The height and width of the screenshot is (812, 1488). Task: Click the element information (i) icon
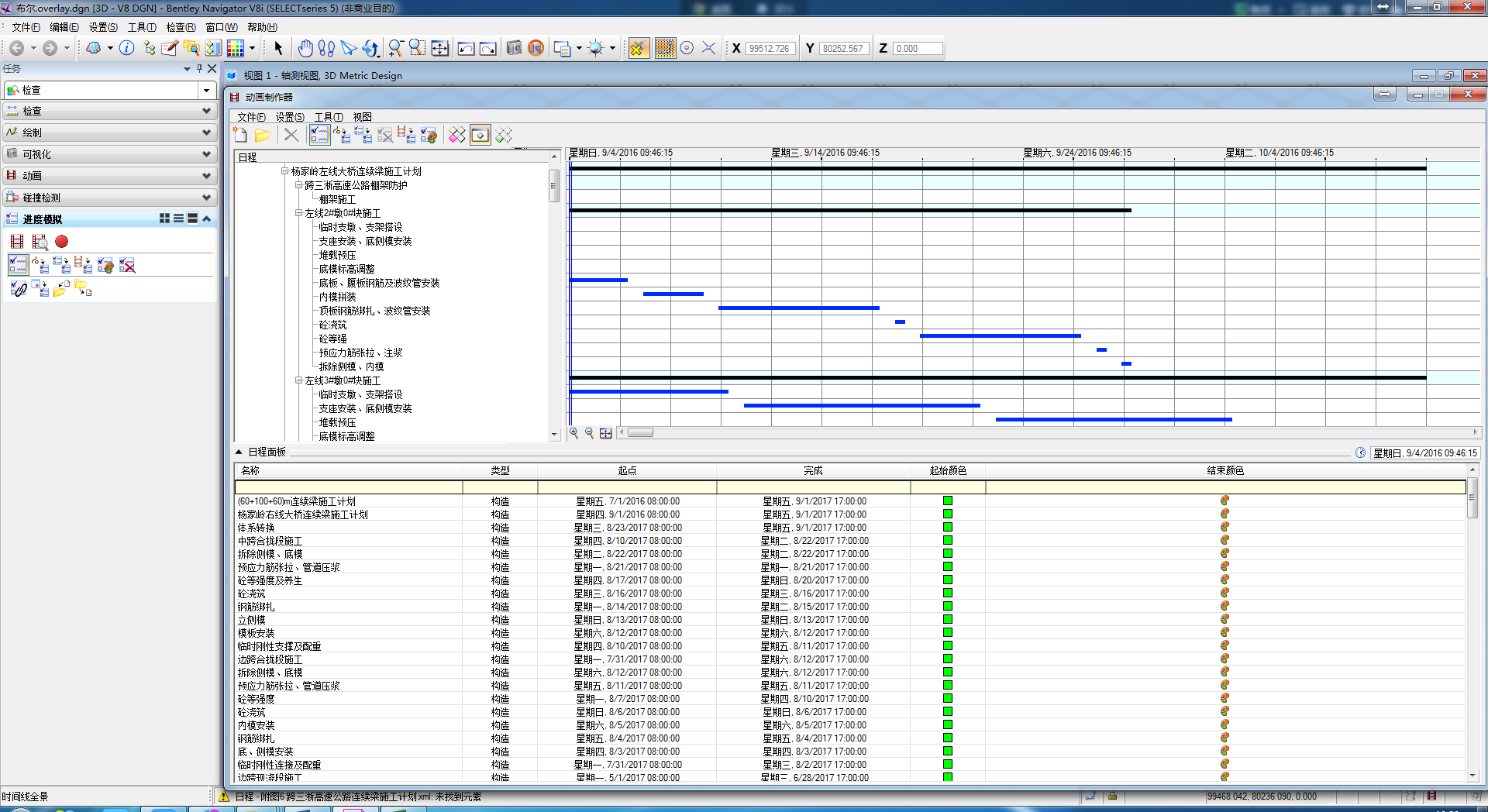127,48
